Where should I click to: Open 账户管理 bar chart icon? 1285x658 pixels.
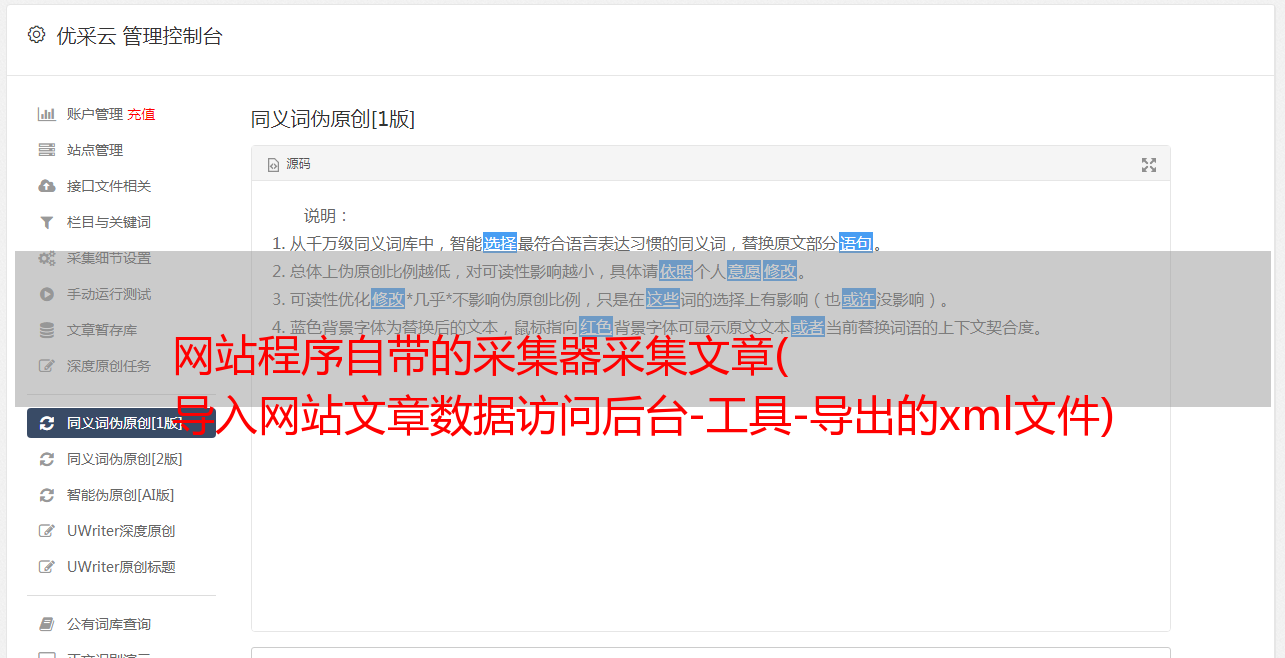[46, 114]
